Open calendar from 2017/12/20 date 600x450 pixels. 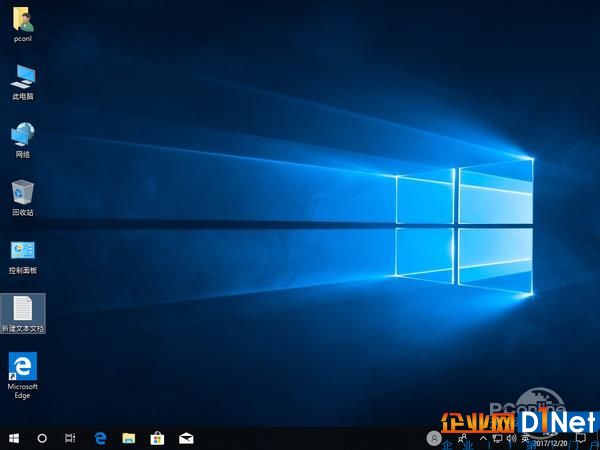[551, 443]
